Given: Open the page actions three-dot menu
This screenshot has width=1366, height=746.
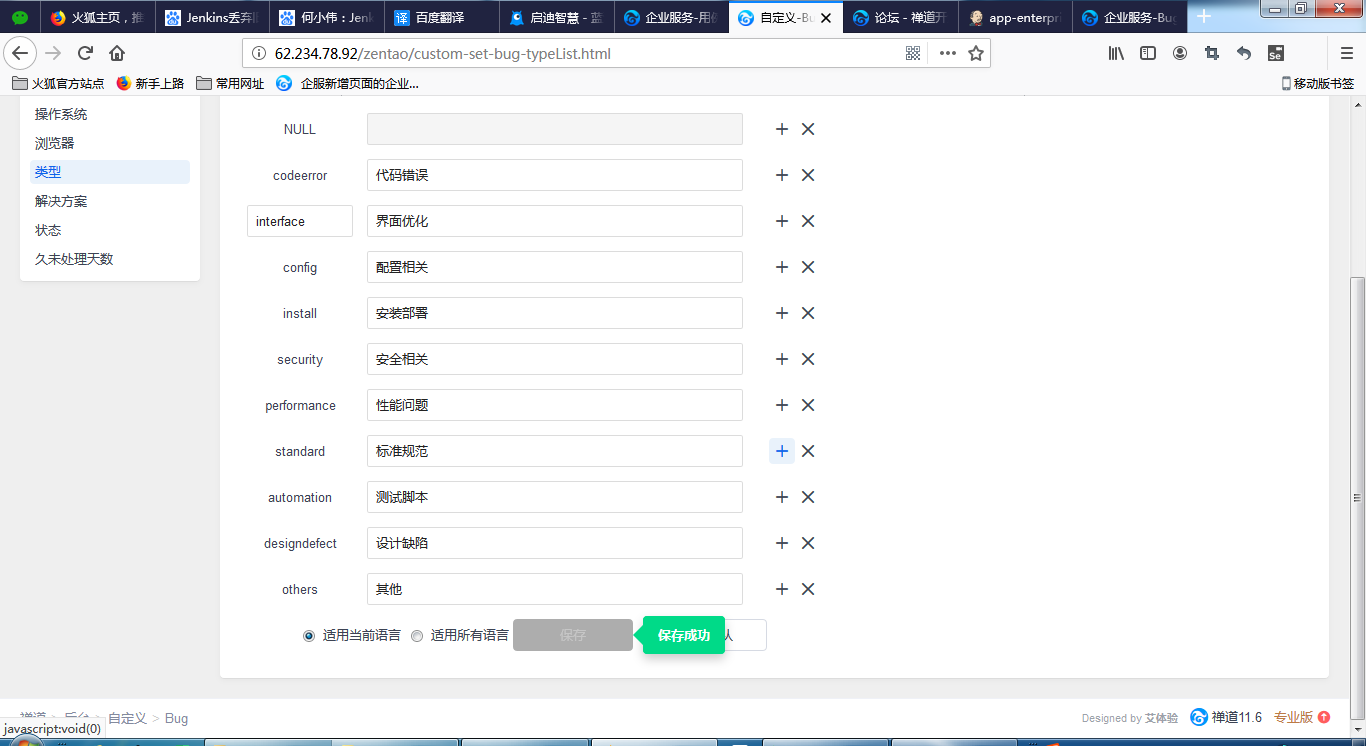Looking at the screenshot, I should coord(947,53).
